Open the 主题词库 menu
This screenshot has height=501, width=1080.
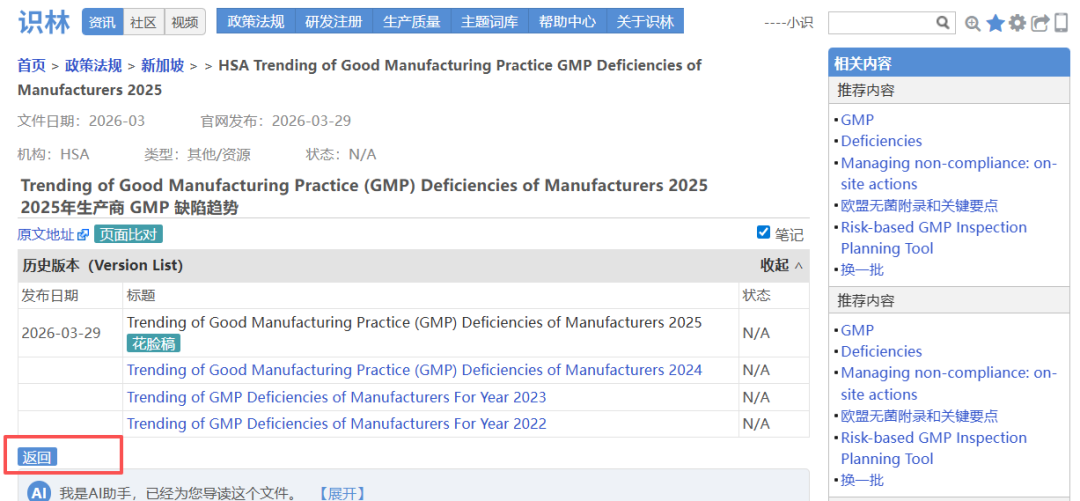pos(490,22)
